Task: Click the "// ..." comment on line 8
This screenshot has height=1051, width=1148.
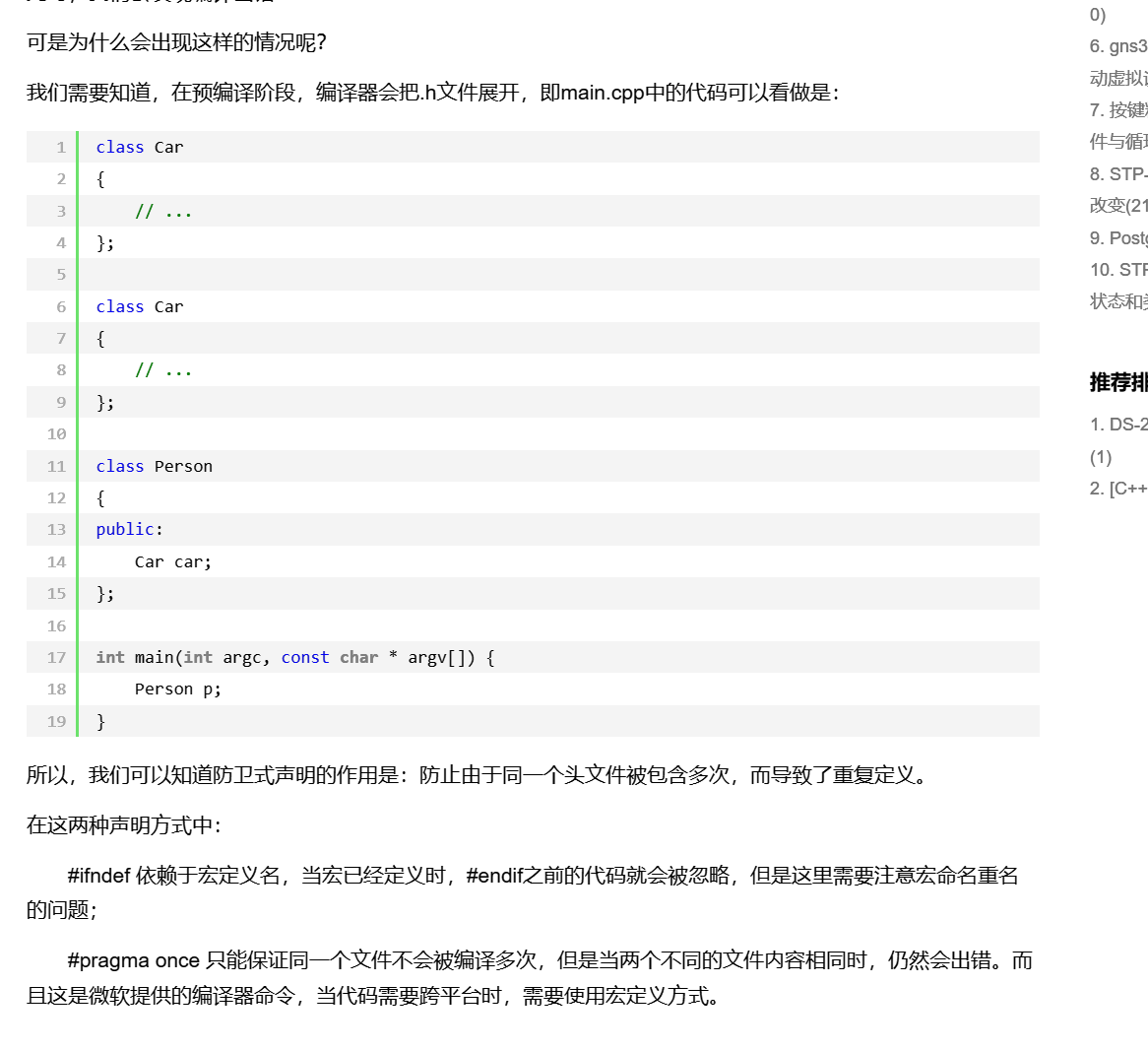Action: coord(163,370)
